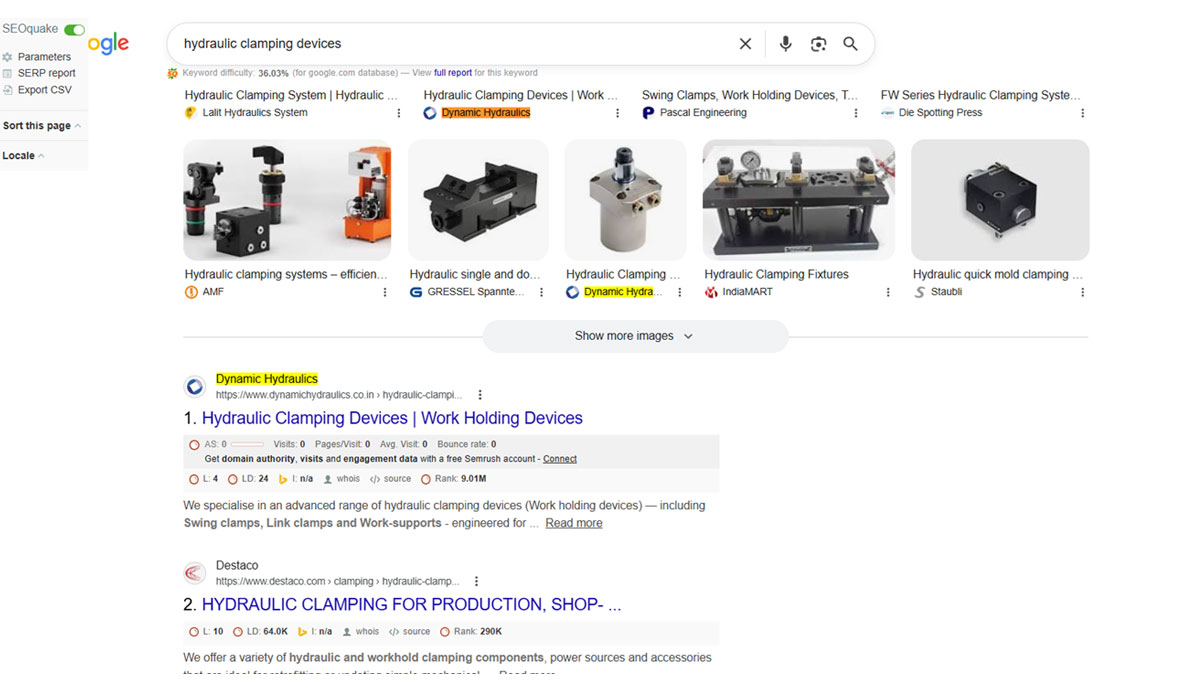Click the Rank: 9.01M value
Viewport: 1200px width, 699px height.
(454, 479)
